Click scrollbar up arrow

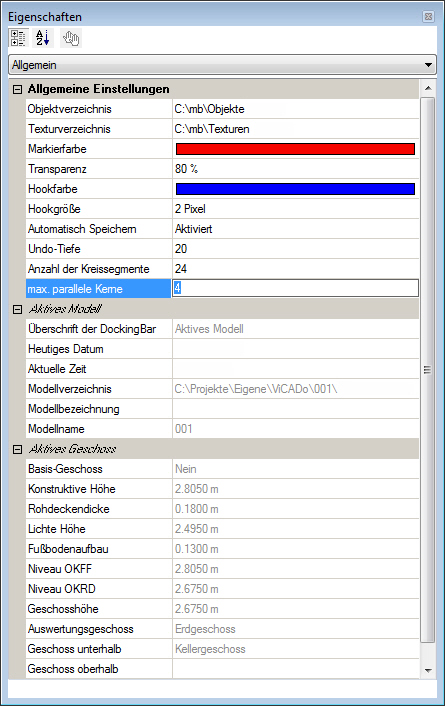[428, 88]
